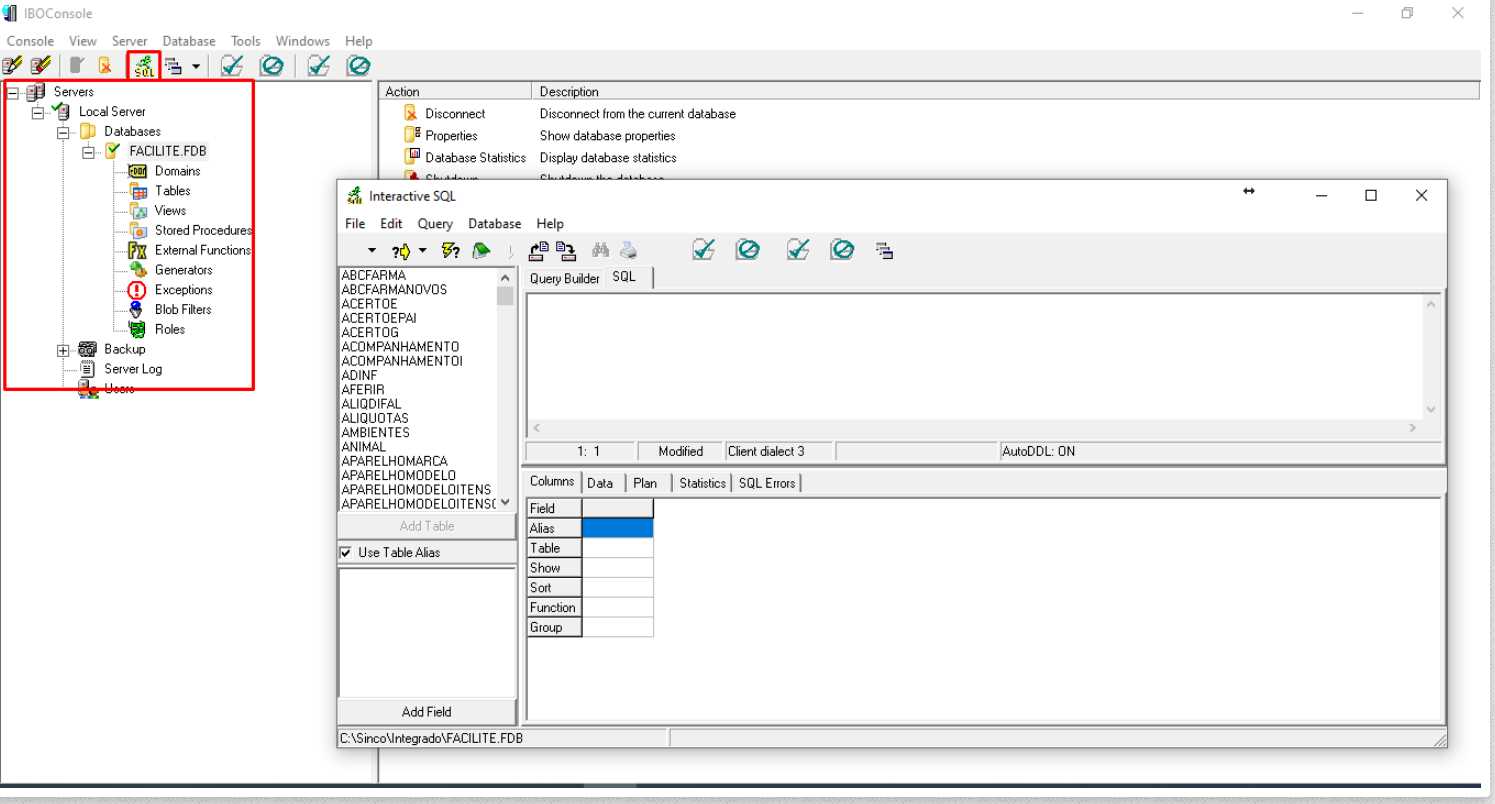1495x804 pixels.
Task: Click the Register Server icon in IBOConsole toolbar
Action: point(12,66)
